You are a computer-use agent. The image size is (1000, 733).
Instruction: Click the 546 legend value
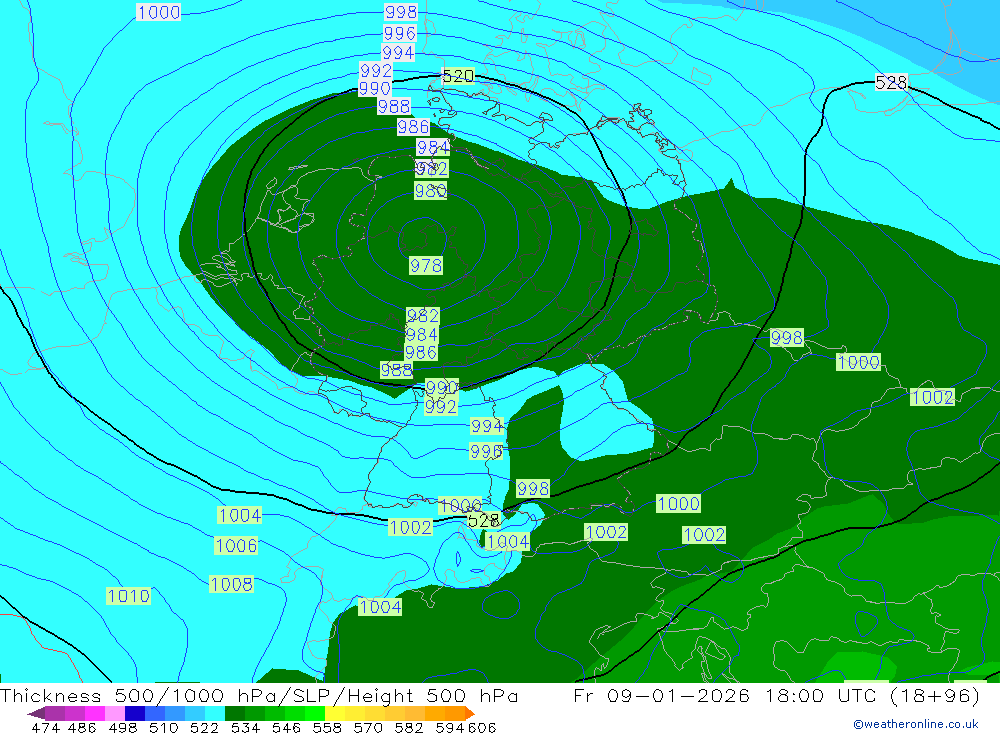286,727
